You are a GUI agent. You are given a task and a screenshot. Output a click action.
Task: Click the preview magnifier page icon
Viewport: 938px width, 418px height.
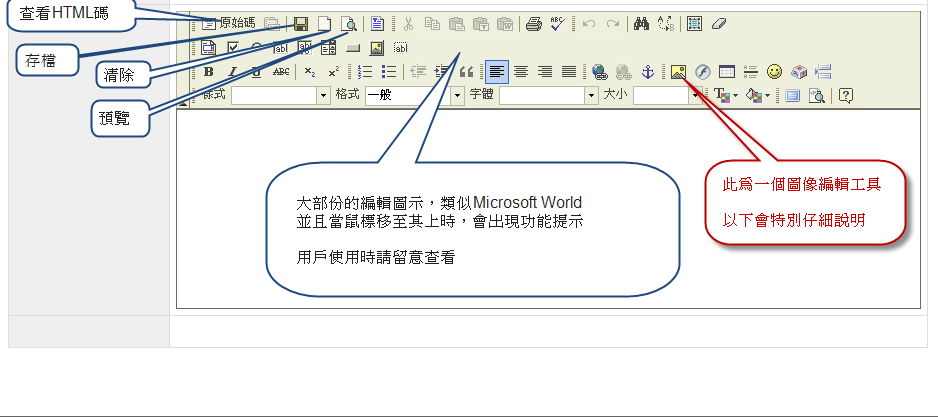point(348,22)
